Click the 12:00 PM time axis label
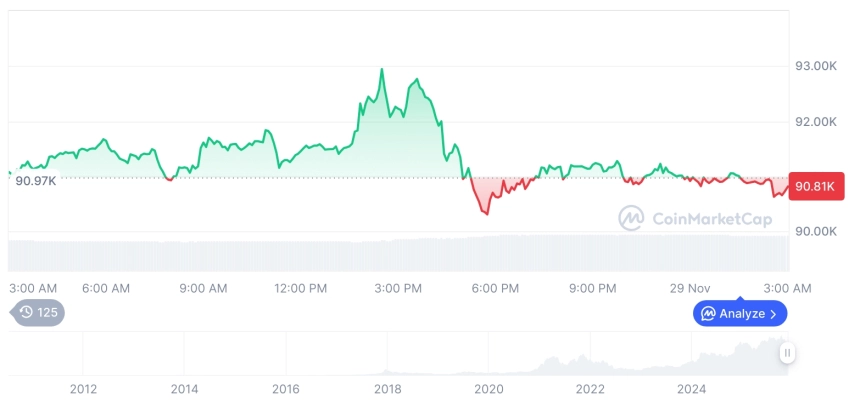The height and width of the screenshot is (401, 860). coord(300,288)
